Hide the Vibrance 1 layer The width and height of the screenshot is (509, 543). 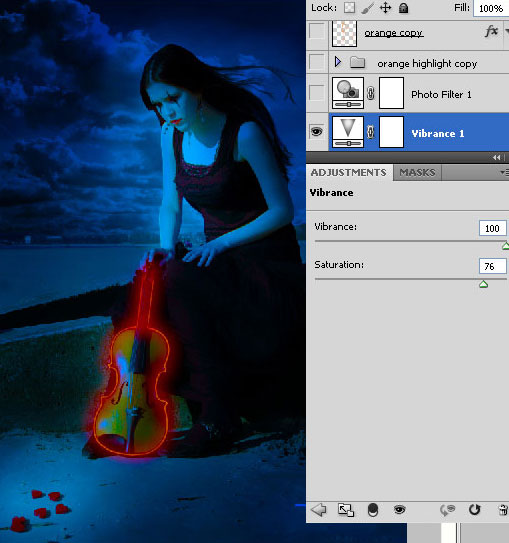coord(316,132)
